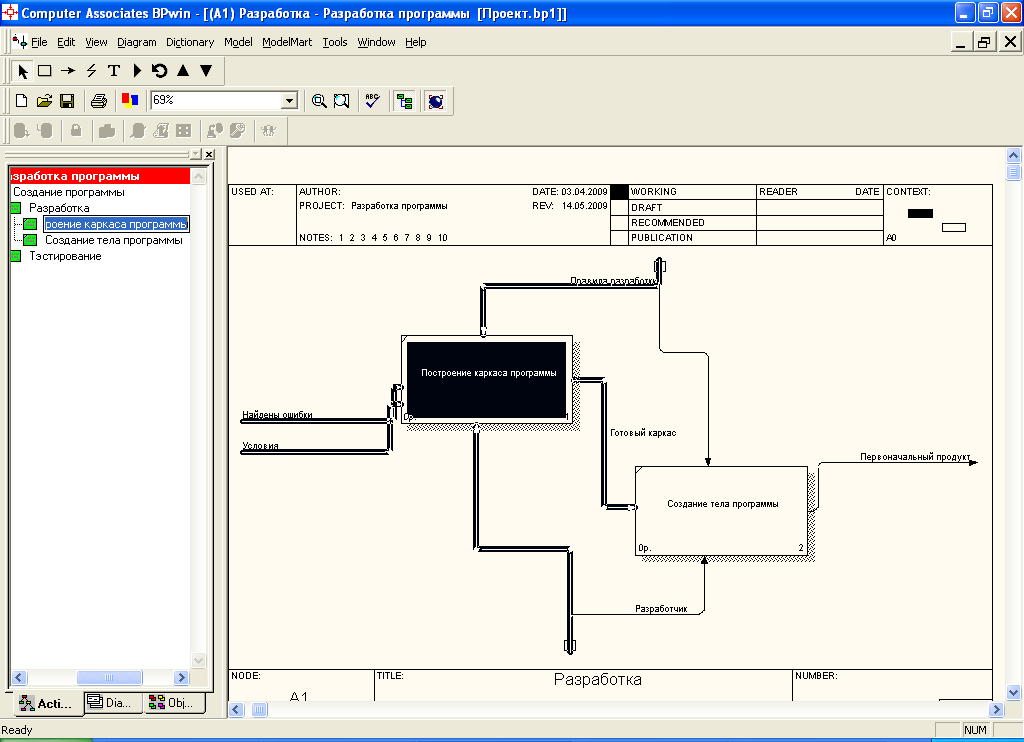Screen dimensions: 1024x742
Task: Select the Squiggle lightning tool
Action: pos(91,71)
